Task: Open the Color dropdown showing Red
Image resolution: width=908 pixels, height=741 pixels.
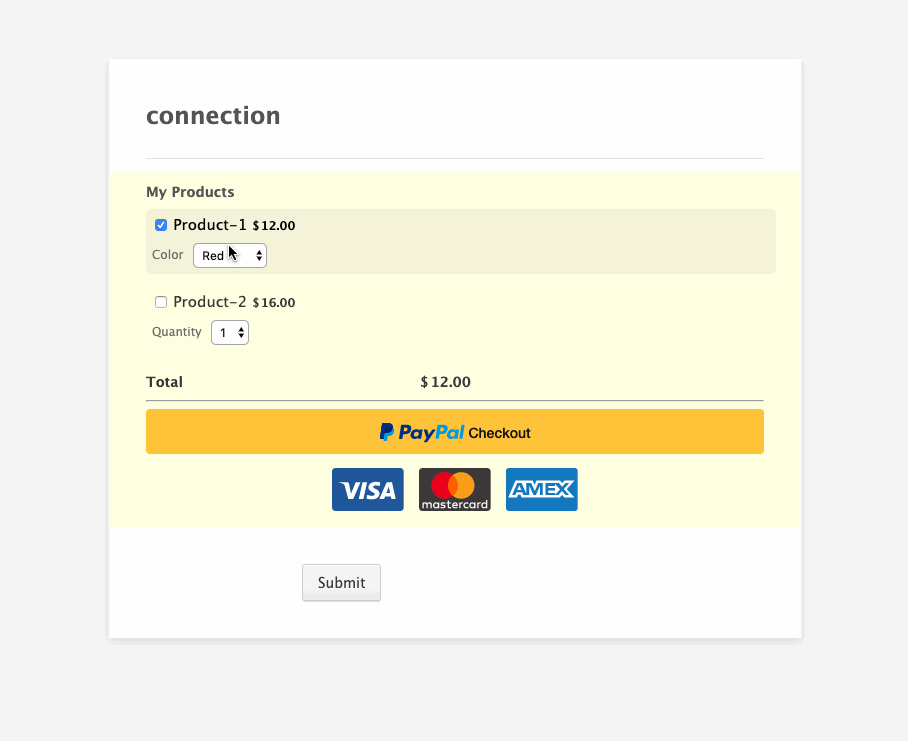Action: [x=230, y=255]
